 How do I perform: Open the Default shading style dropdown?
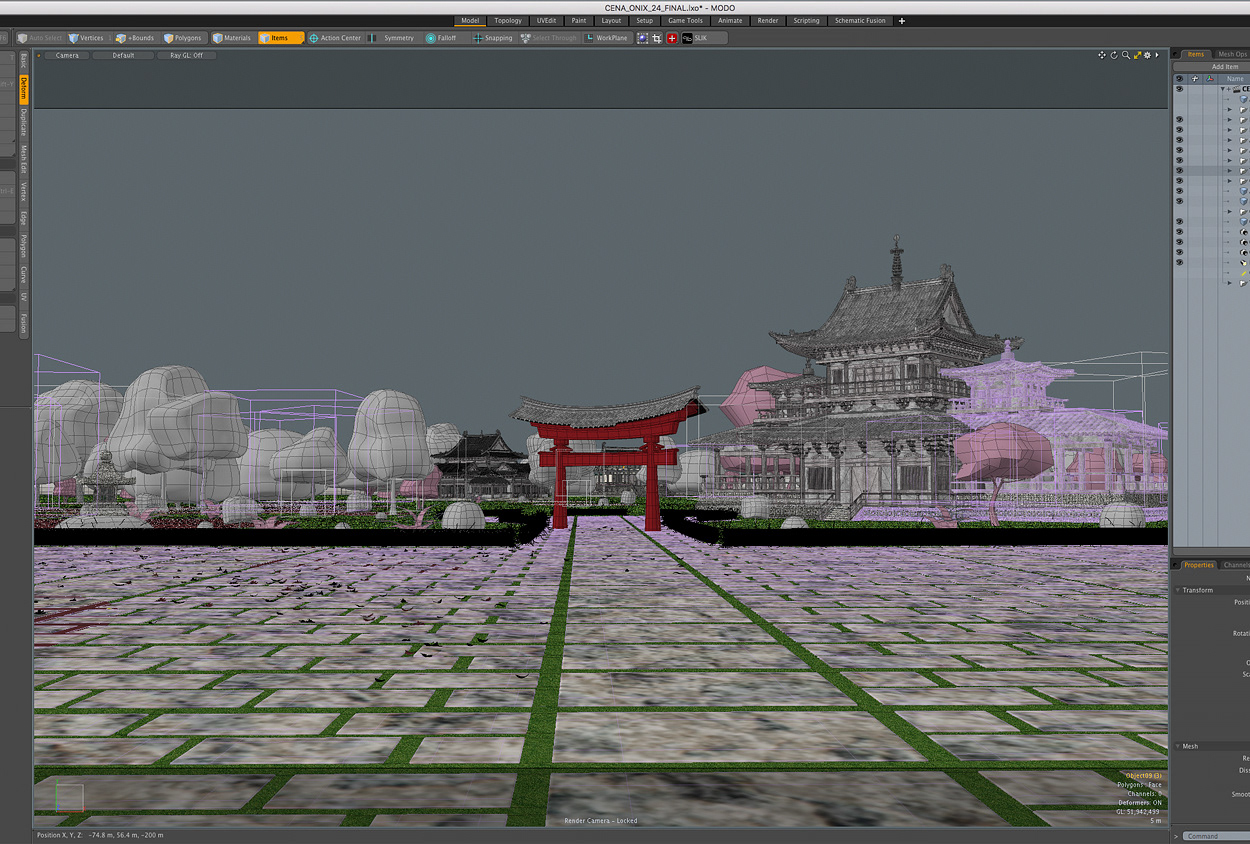[123, 55]
